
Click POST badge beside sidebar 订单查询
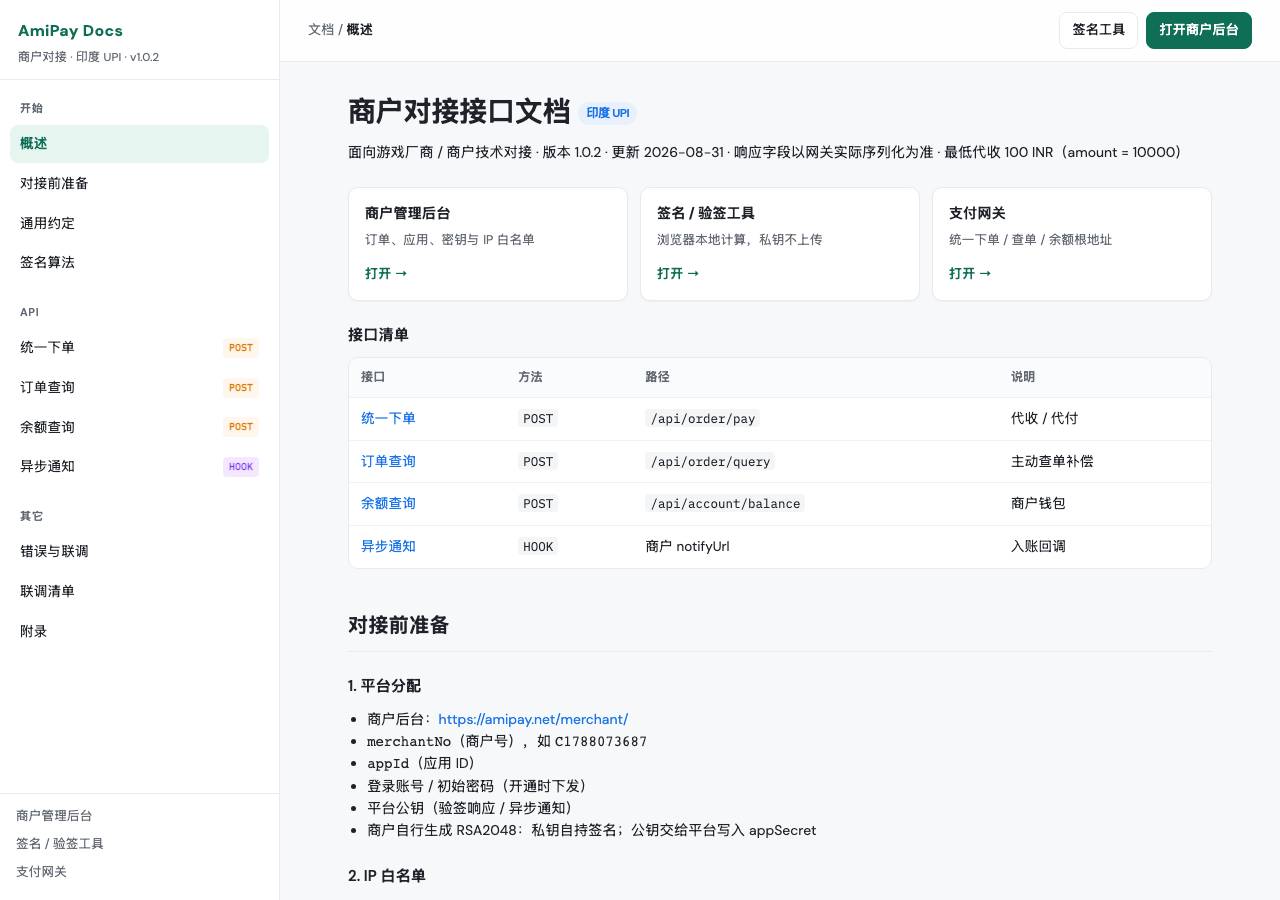(241, 388)
